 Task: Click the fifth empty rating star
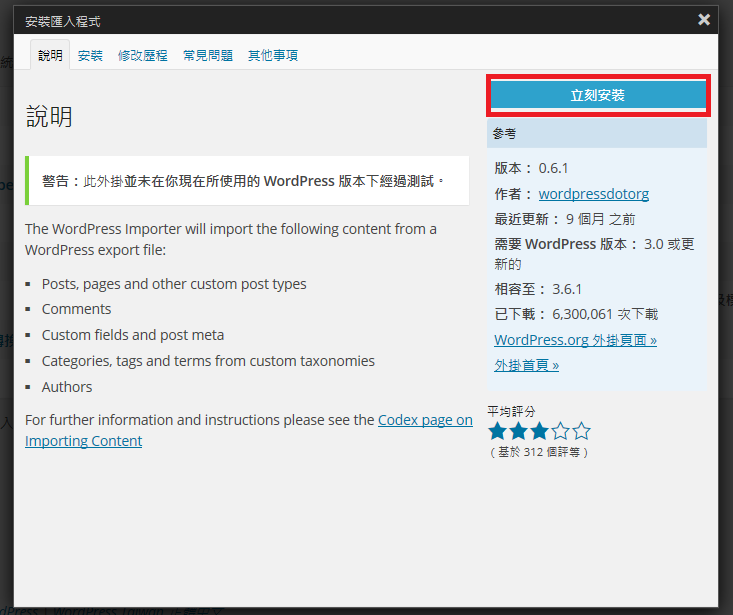[x=582, y=431]
